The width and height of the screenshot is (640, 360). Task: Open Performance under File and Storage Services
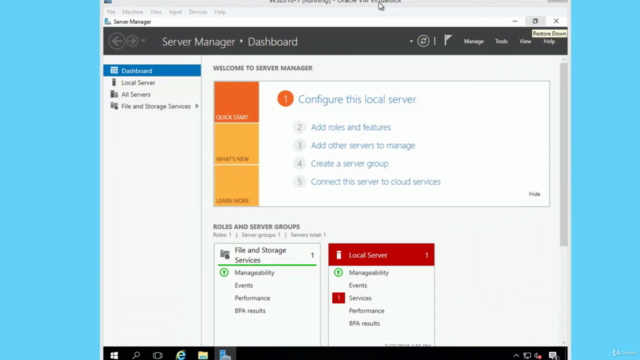click(252, 298)
